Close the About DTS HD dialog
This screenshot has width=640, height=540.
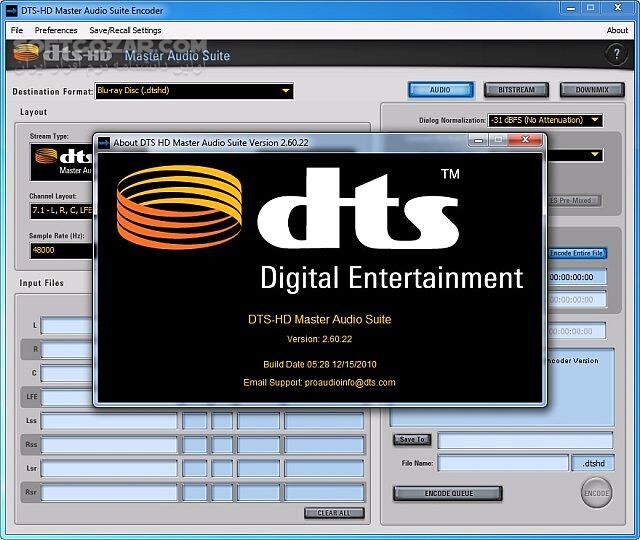pyautogui.click(x=526, y=140)
